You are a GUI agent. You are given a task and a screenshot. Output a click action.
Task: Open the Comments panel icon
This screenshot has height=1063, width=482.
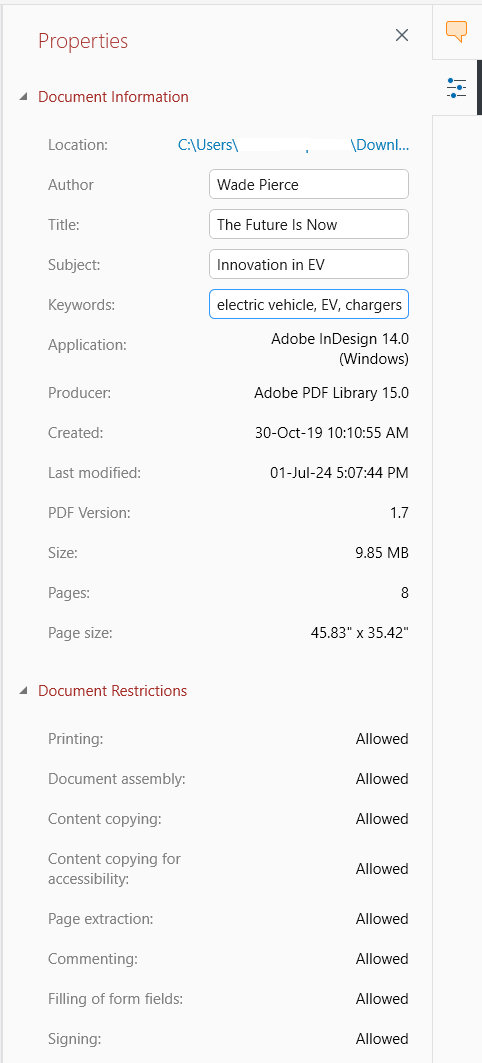[456, 31]
